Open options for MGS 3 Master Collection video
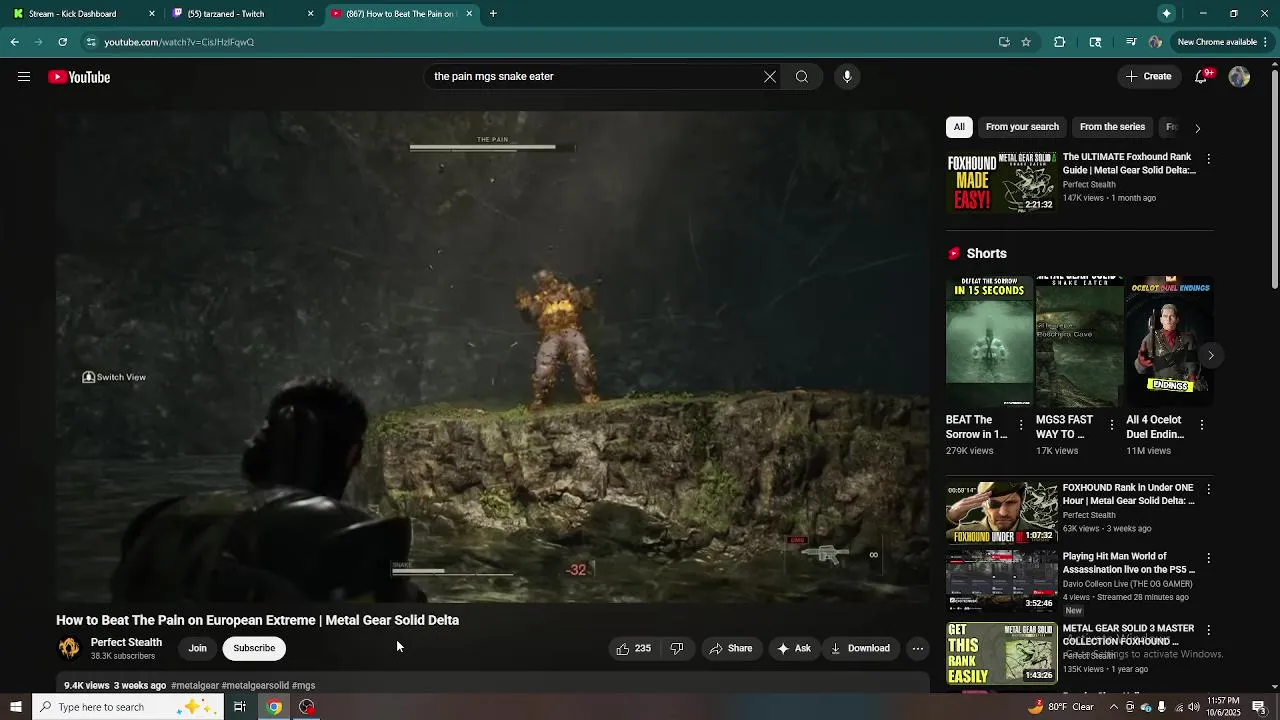This screenshot has width=1280, height=720. (1208, 631)
